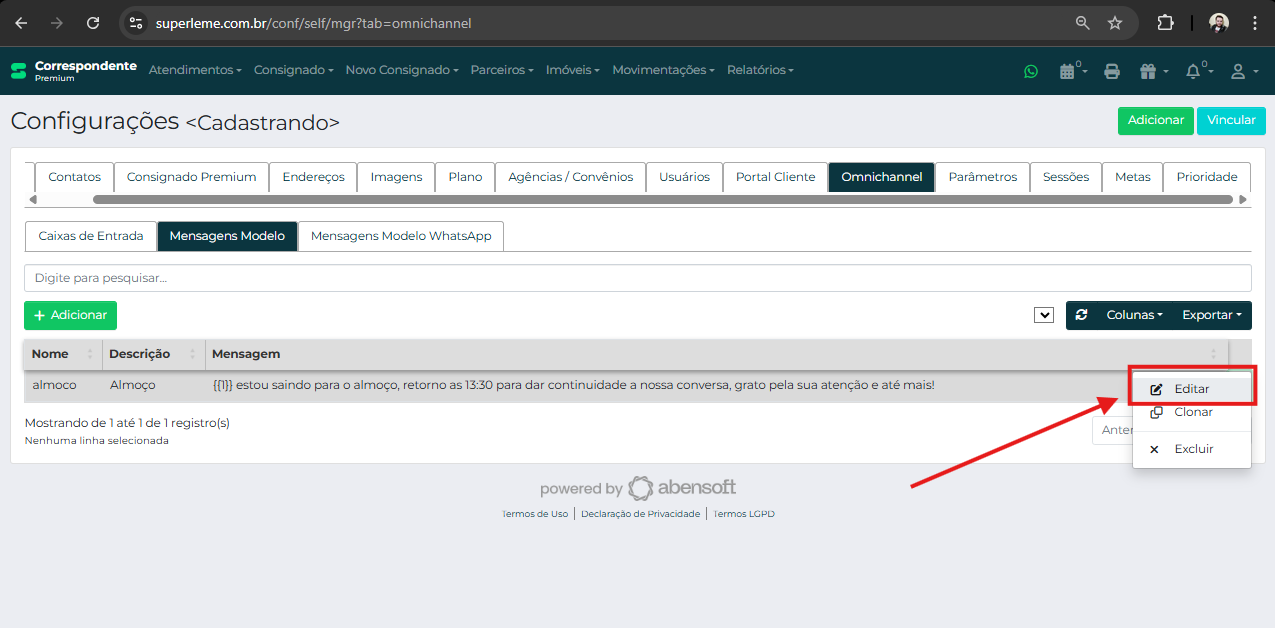Click the cyan Vincular button
Viewport: 1275px width, 628px height.
(1231, 120)
